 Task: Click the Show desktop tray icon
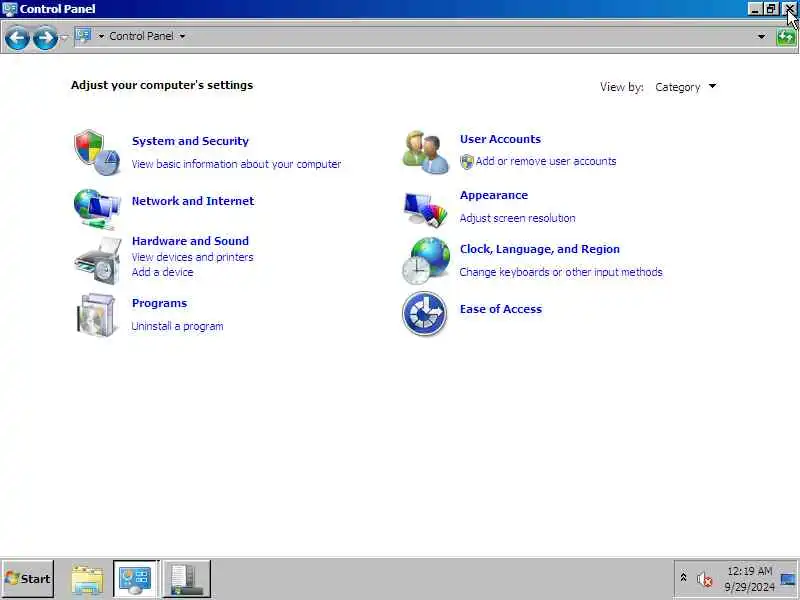(788, 579)
